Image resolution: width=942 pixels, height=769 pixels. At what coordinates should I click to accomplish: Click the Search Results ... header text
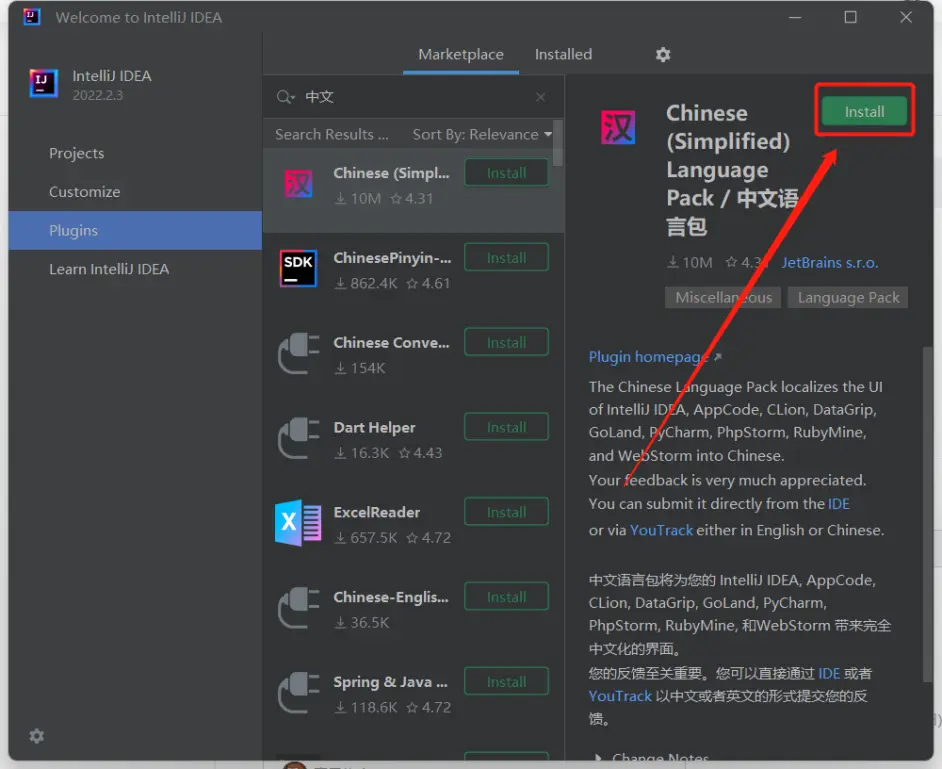[332, 135]
